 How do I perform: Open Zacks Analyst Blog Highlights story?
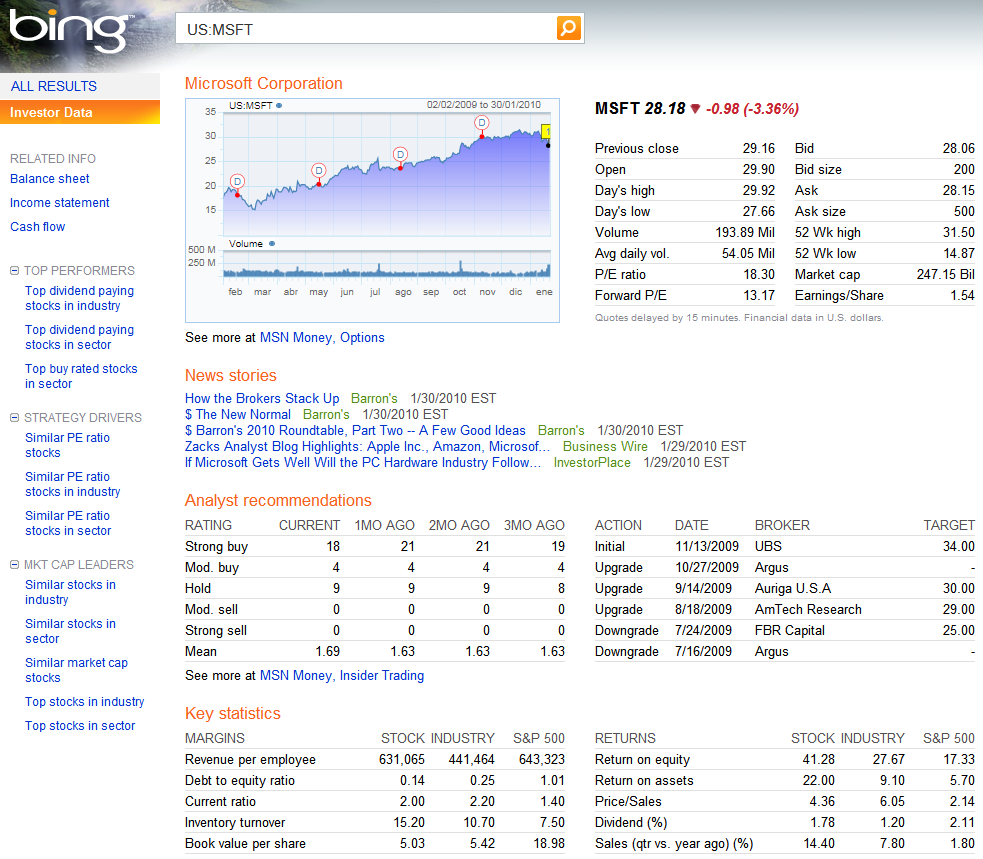point(367,446)
